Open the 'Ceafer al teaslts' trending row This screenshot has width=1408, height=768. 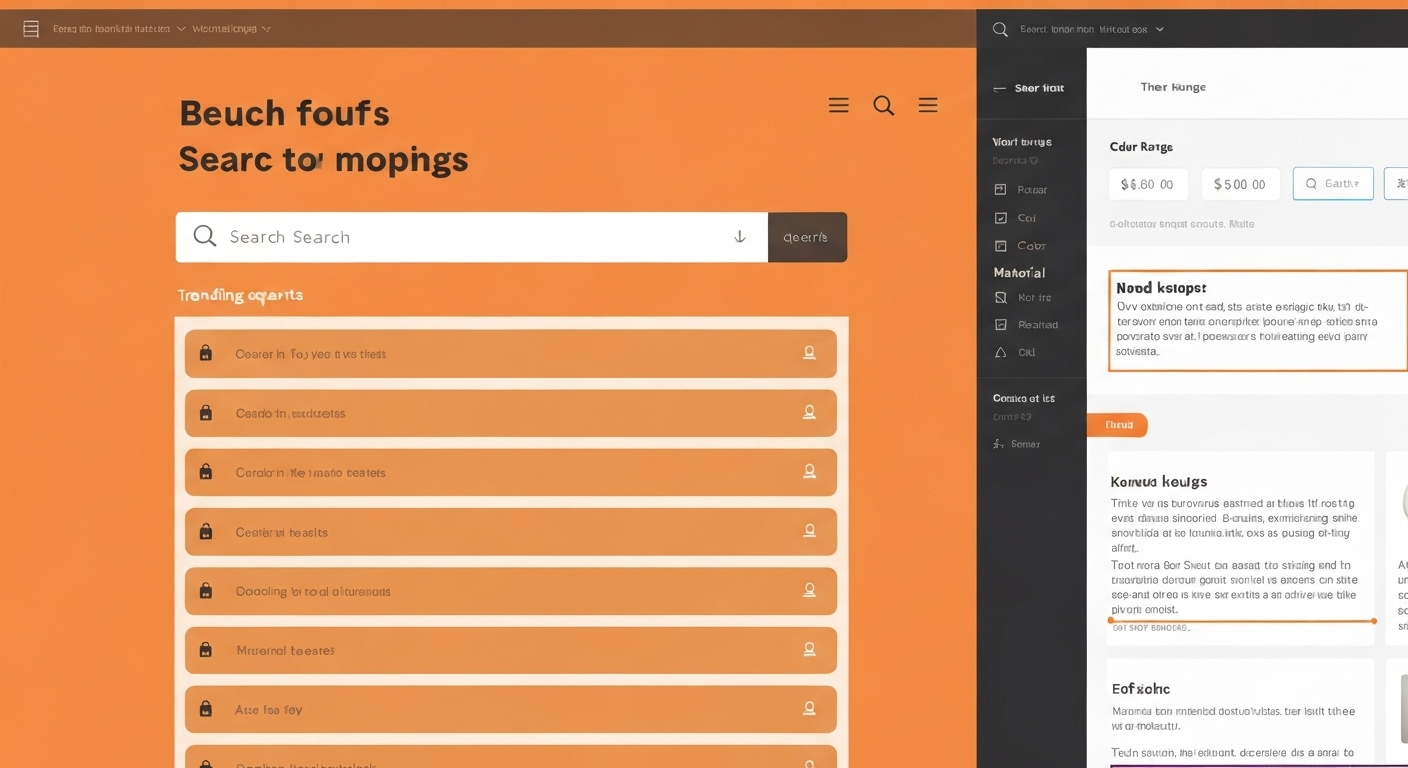pyautogui.click(x=511, y=532)
